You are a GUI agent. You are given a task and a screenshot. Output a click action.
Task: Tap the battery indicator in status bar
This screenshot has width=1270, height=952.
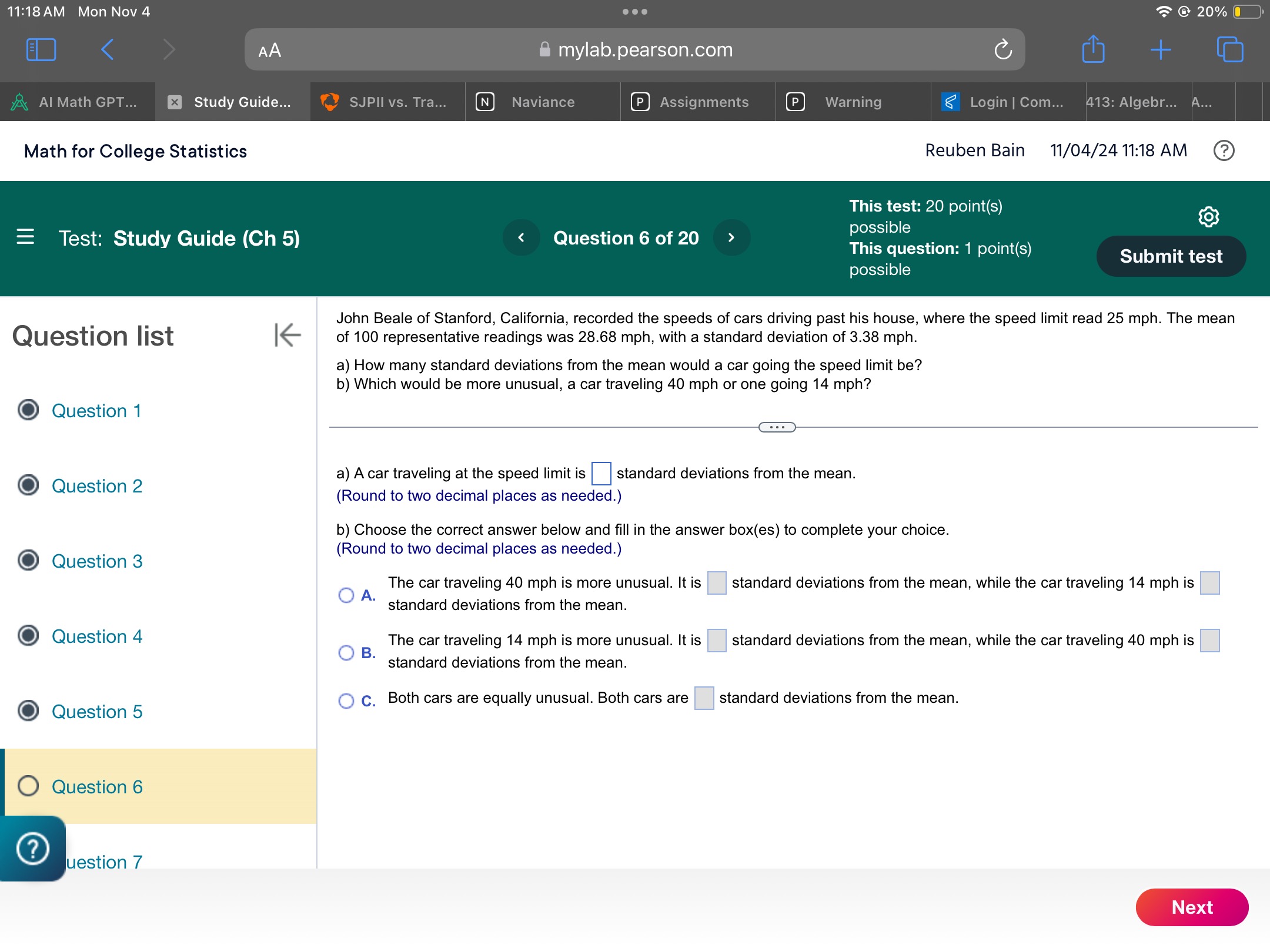tap(1246, 12)
